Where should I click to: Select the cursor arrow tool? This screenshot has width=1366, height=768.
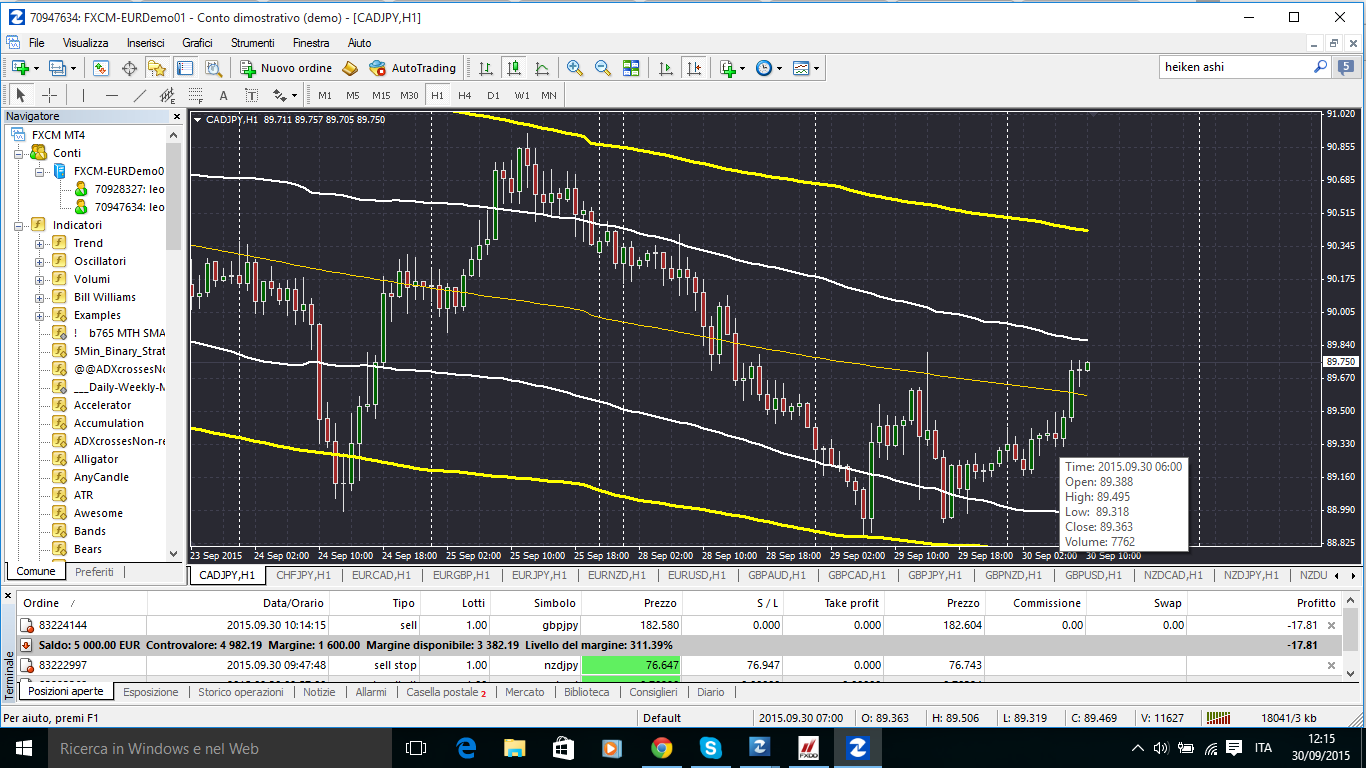click(x=21, y=95)
